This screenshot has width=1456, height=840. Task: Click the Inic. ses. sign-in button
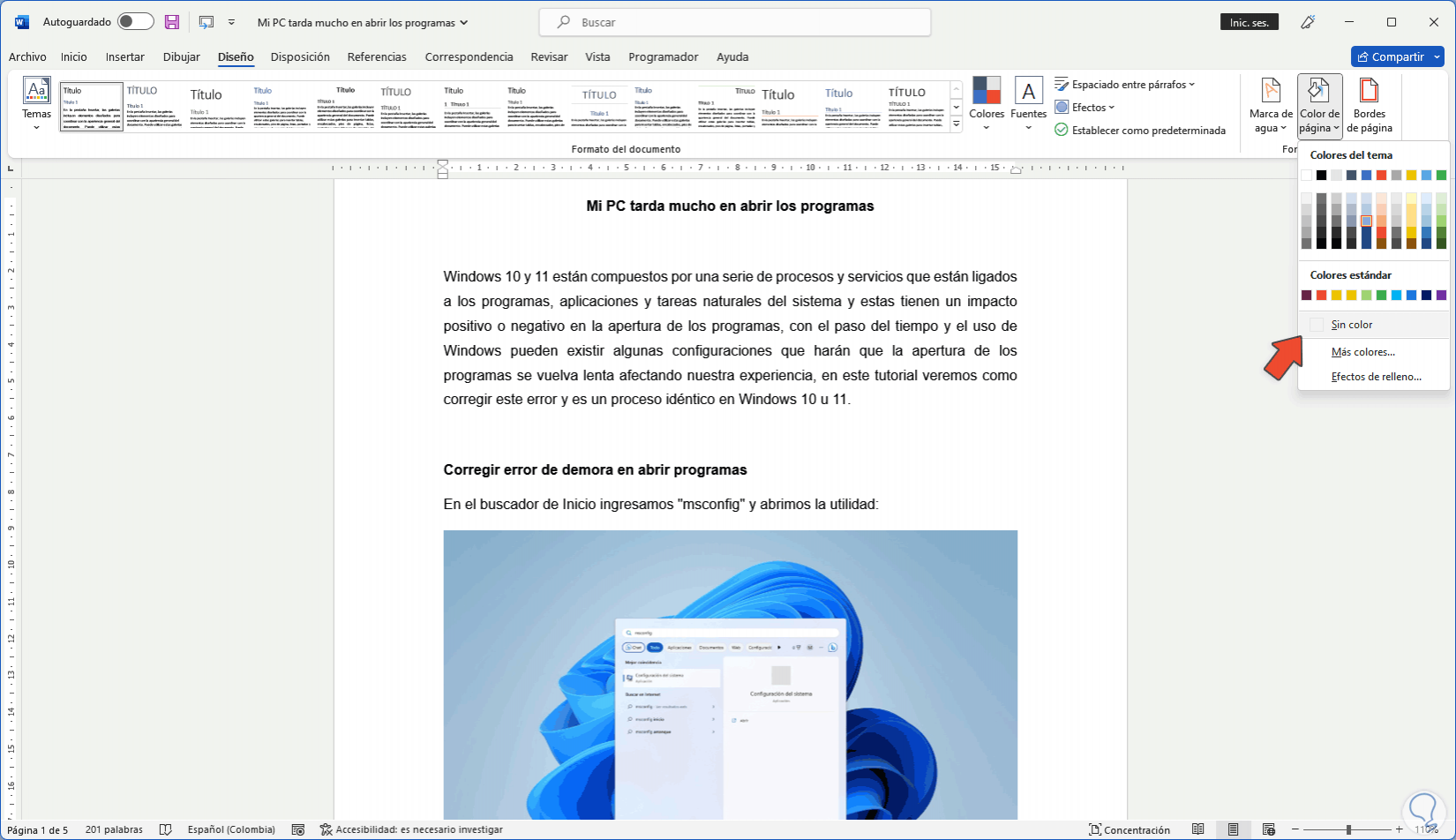[x=1250, y=22]
